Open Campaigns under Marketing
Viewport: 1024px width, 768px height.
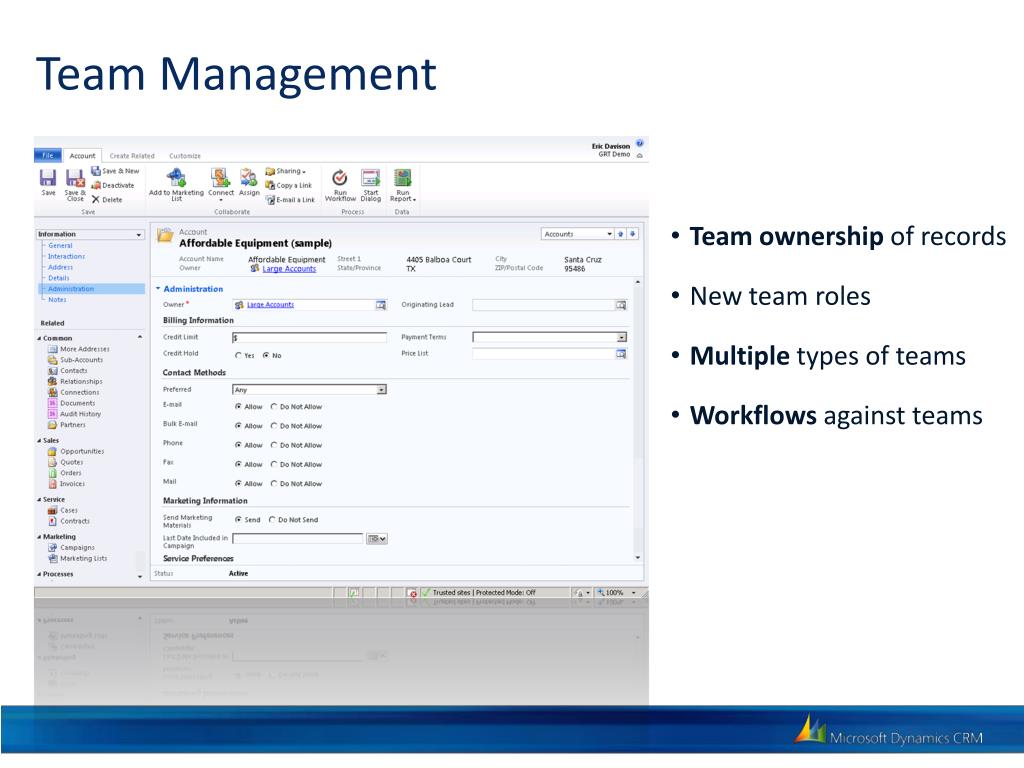[x=71, y=548]
